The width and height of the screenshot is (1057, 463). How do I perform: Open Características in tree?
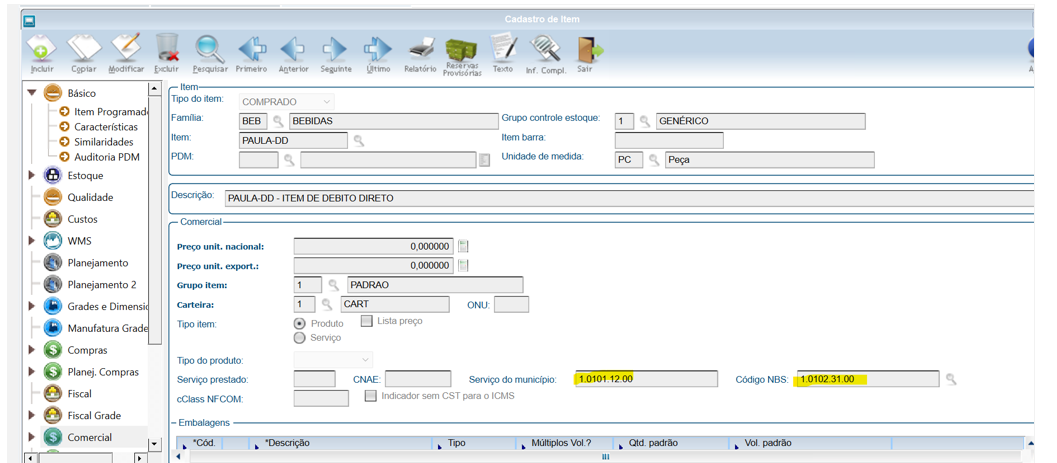point(106,127)
